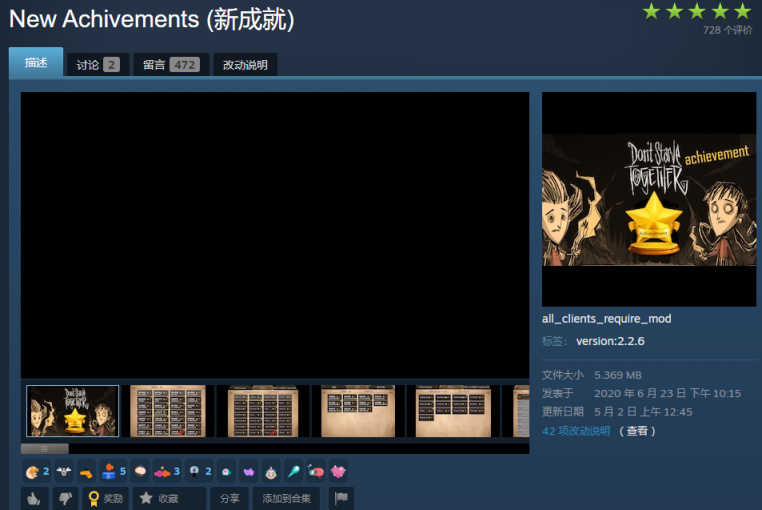Report this item with the flag icon
The height and width of the screenshot is (510, 762).
(x=342, y=498)
